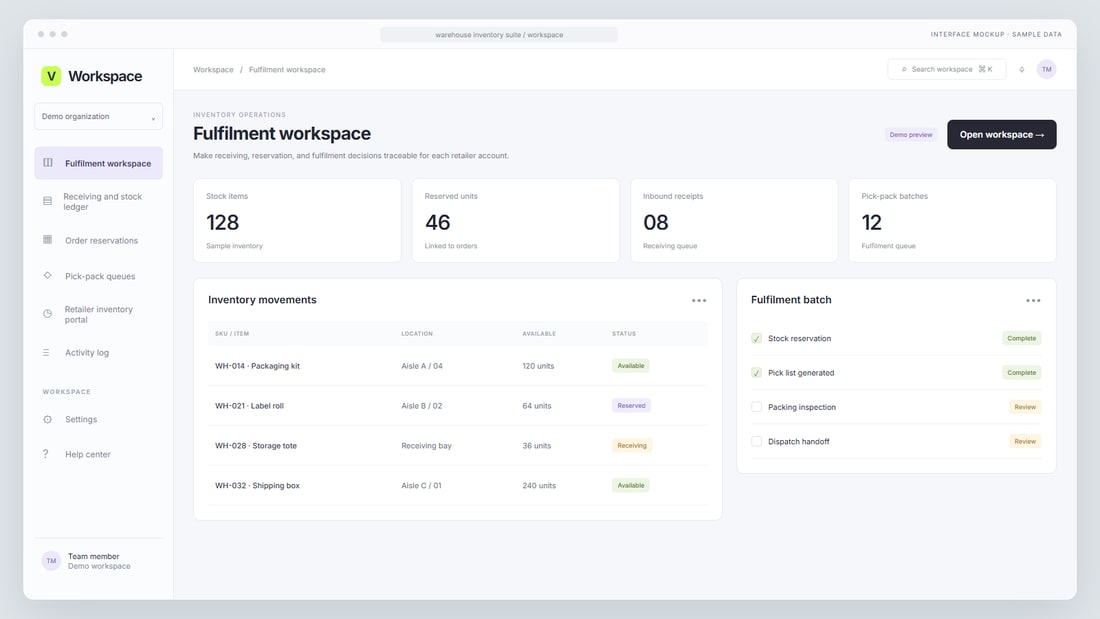Viewport: 1100px width, 619px height.
Task: Click the Reserved status badge
Action: (631, 406)
